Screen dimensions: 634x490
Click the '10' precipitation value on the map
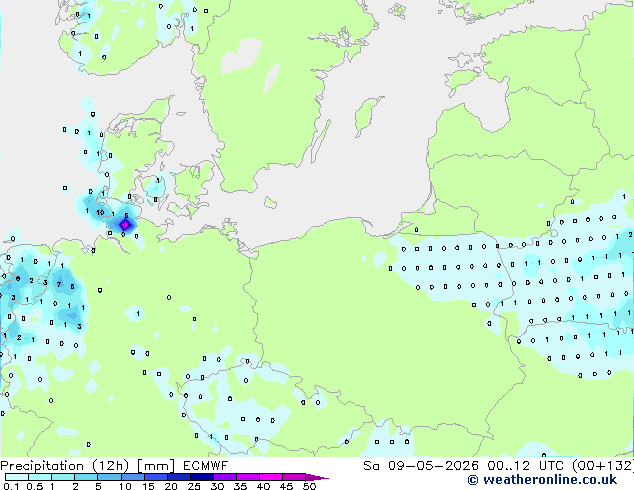point(100,212)
